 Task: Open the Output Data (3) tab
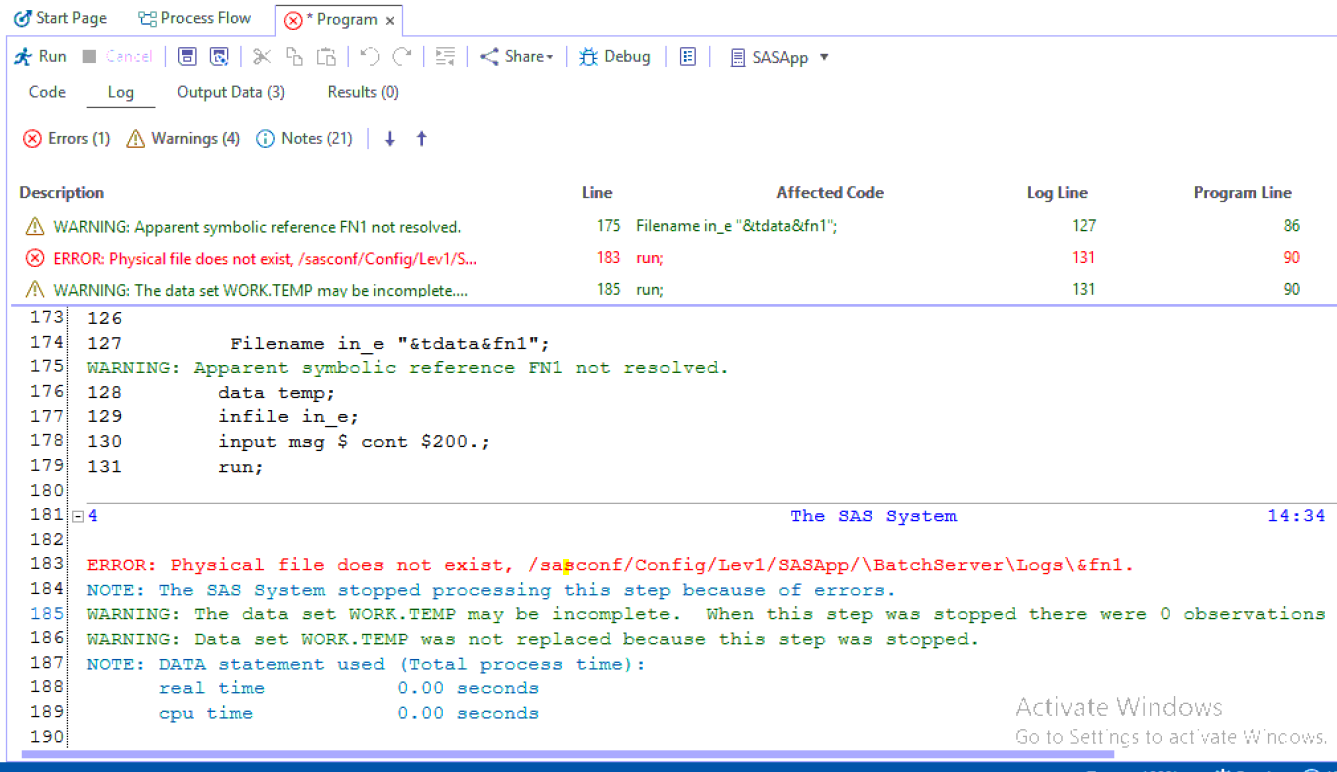click(x=231, y=92)
